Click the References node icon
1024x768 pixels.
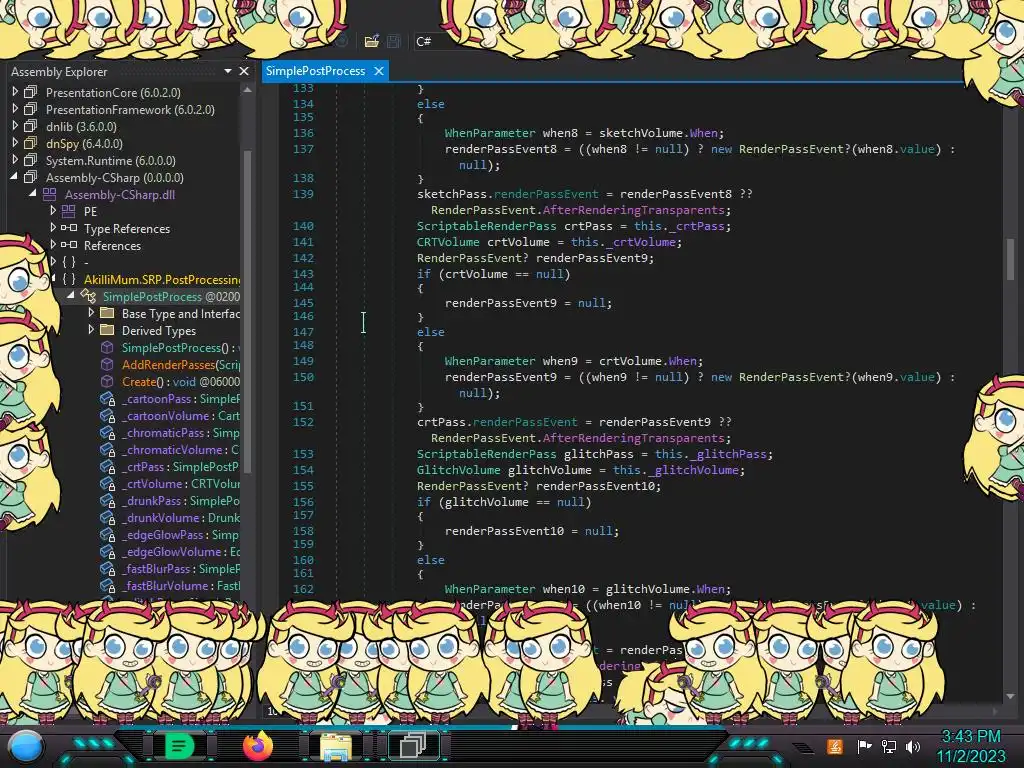(69, 245)
